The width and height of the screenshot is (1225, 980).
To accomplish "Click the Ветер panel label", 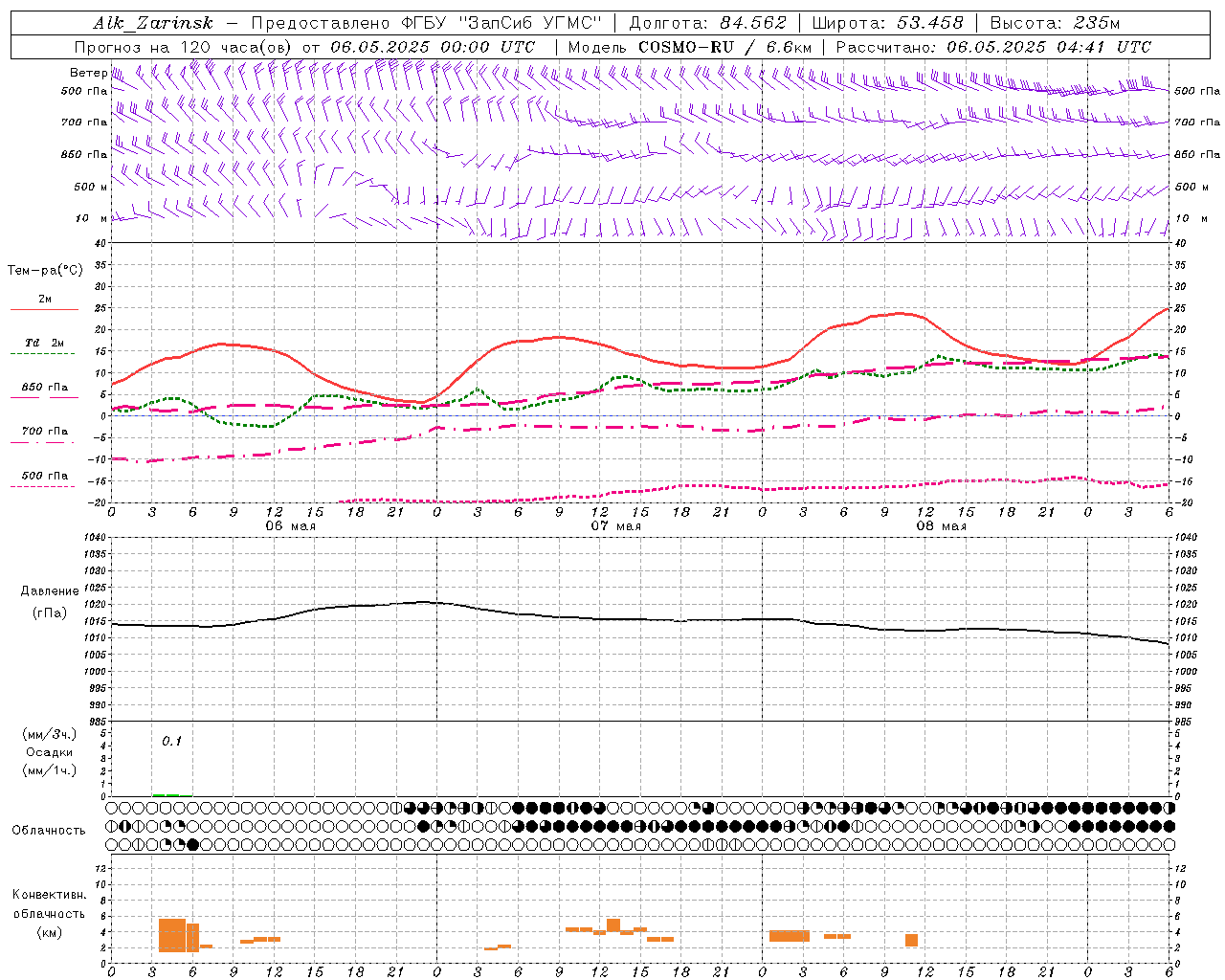I will (88, 73).
